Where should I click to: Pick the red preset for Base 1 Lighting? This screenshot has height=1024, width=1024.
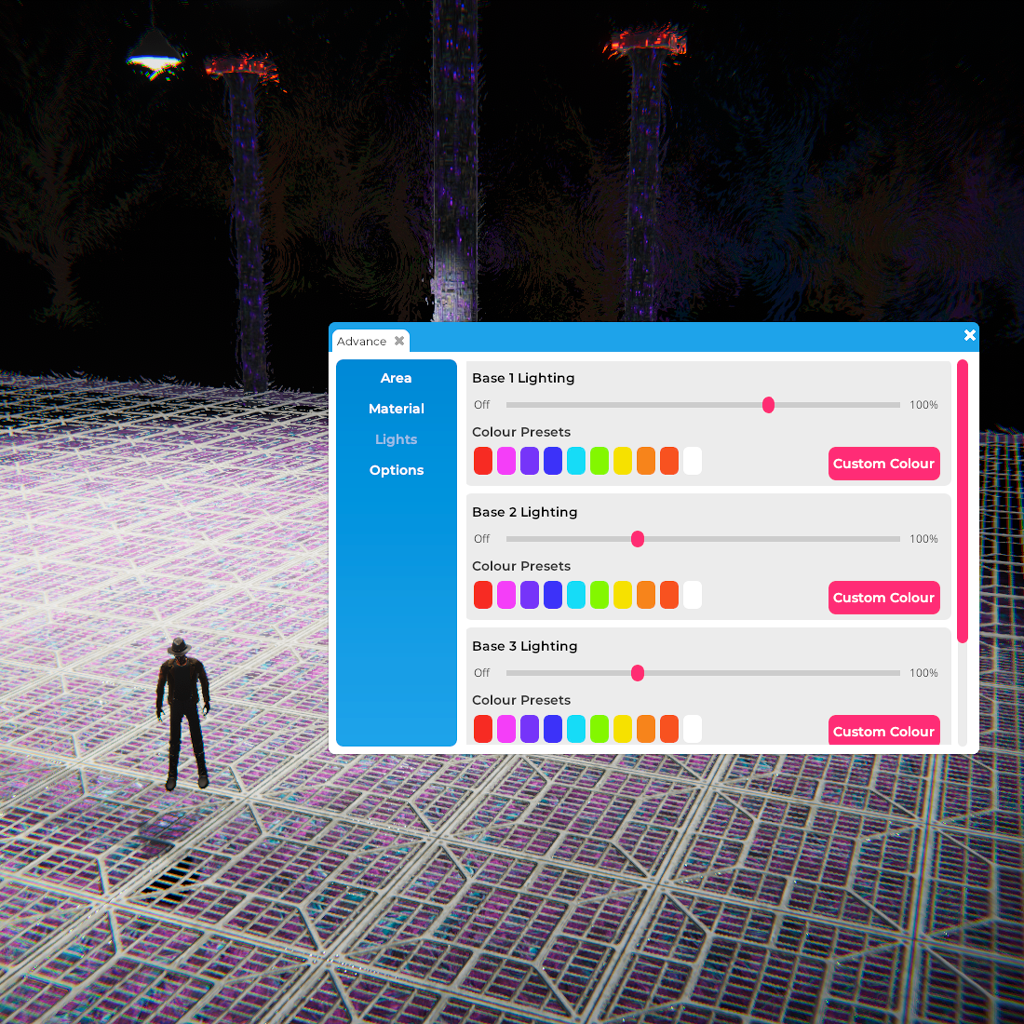(483, 461)
